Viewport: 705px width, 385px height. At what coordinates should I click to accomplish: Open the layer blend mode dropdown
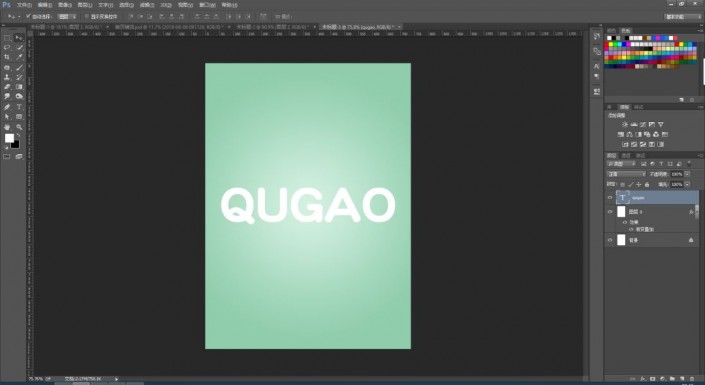tap(626, 174)
